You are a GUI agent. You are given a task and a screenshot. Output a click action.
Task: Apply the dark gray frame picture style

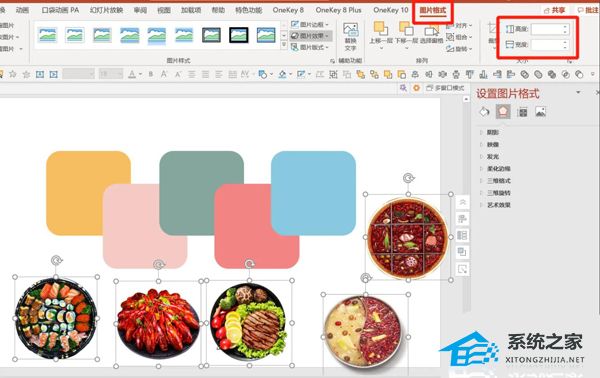[211, 35]
